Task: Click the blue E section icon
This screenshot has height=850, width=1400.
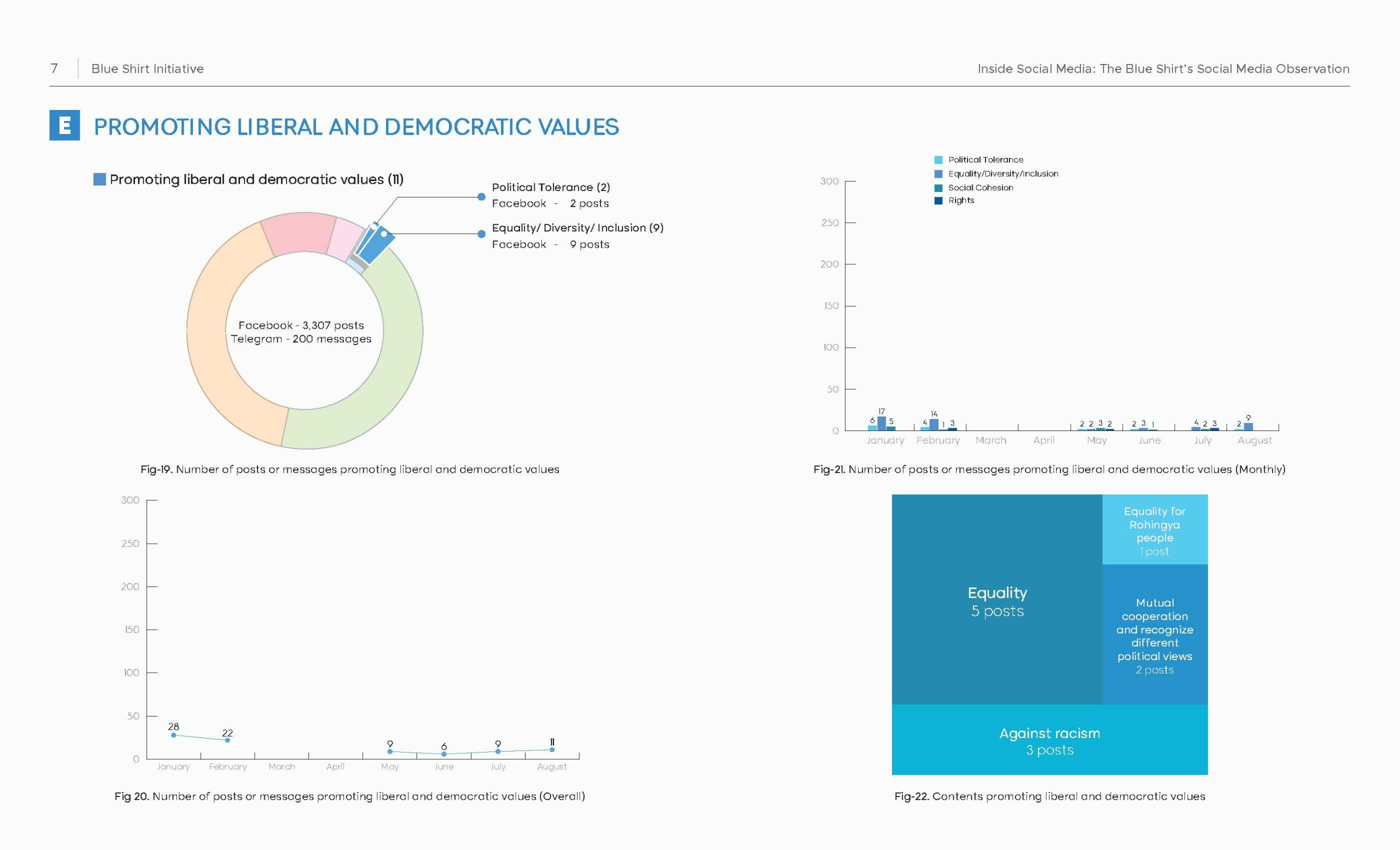Action: pos(64,125)
